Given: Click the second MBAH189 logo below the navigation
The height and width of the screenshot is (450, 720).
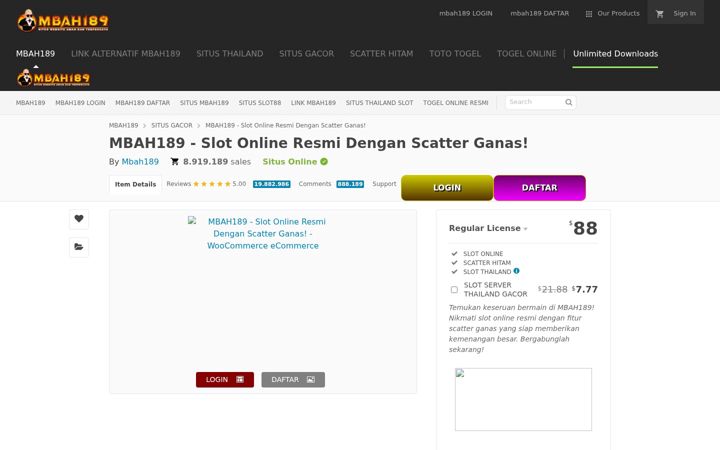Looking at the screenshot, I should coord(54,78).
